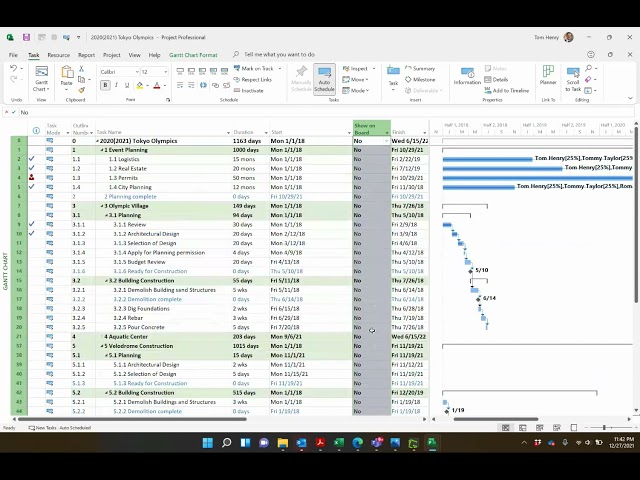
Task: Confirm entry with formula bar checkmark
Action: 14,112
